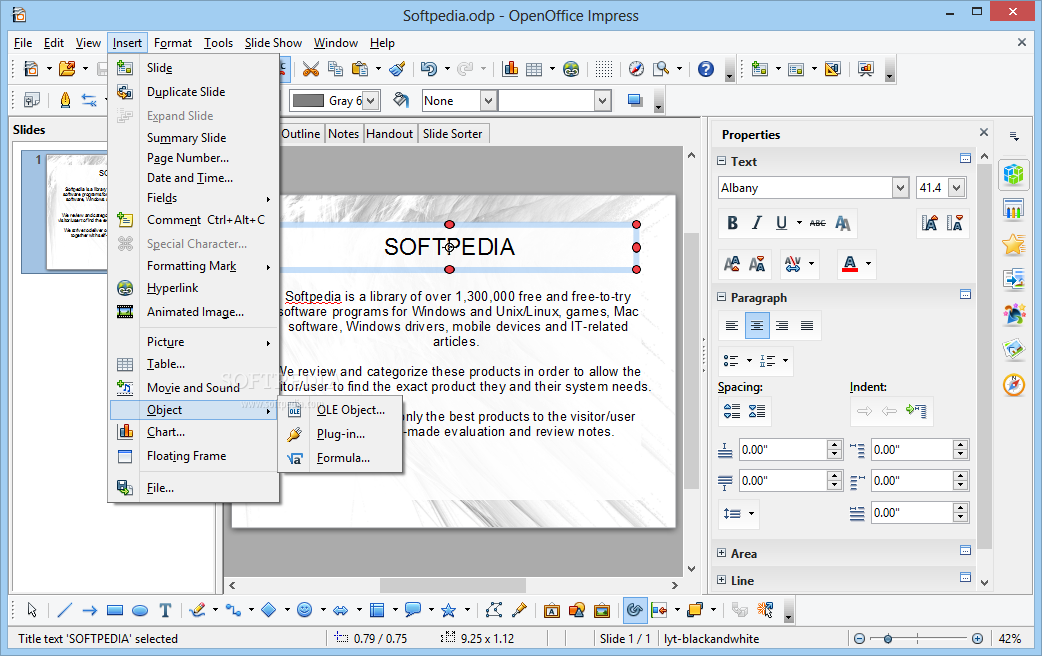Viewport: 1042px width, 656px height.
Task: Set paragraph alignment to center
Action: click(757, 326)
